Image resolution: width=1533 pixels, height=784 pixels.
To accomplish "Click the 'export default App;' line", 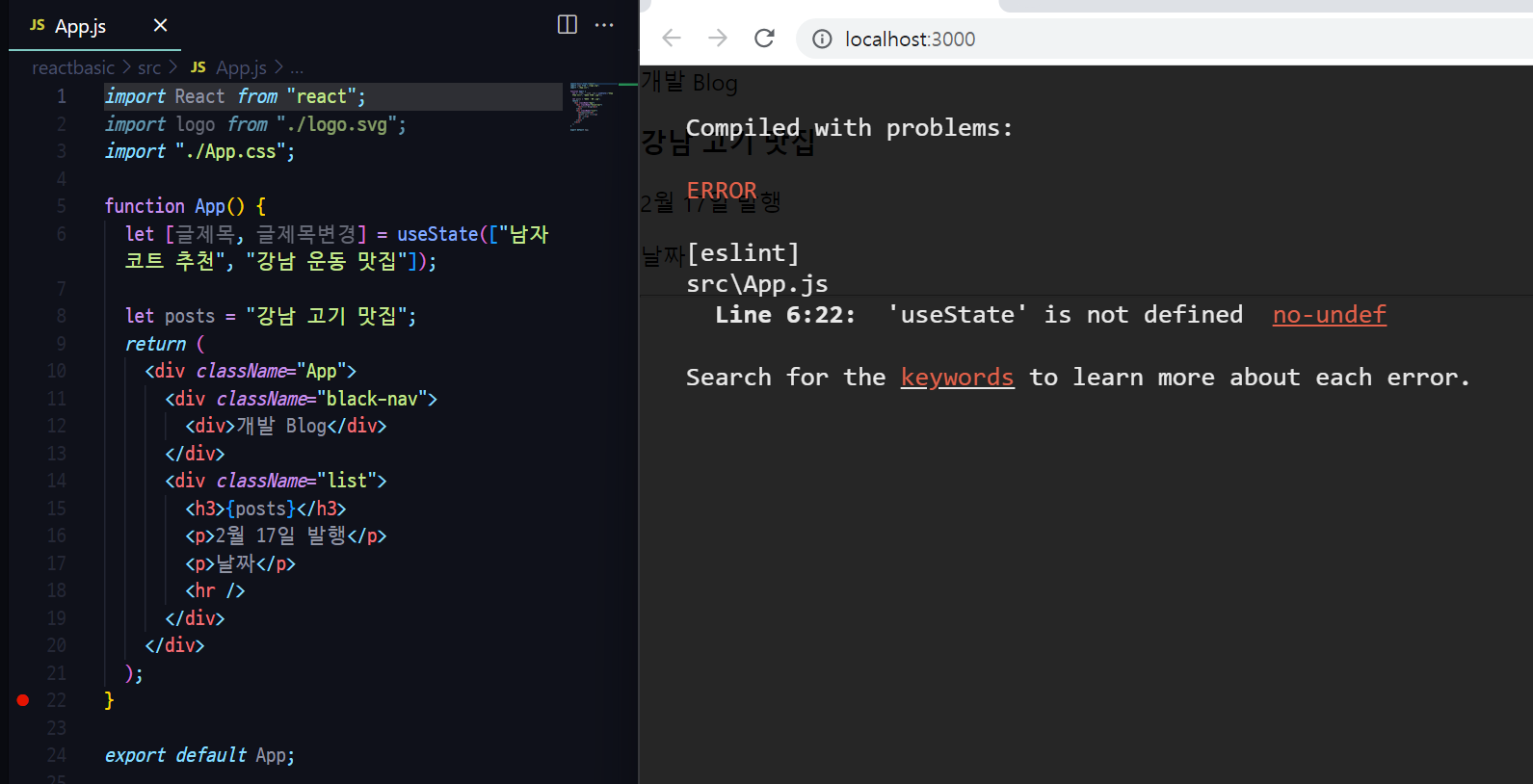I will coord(199,756).
